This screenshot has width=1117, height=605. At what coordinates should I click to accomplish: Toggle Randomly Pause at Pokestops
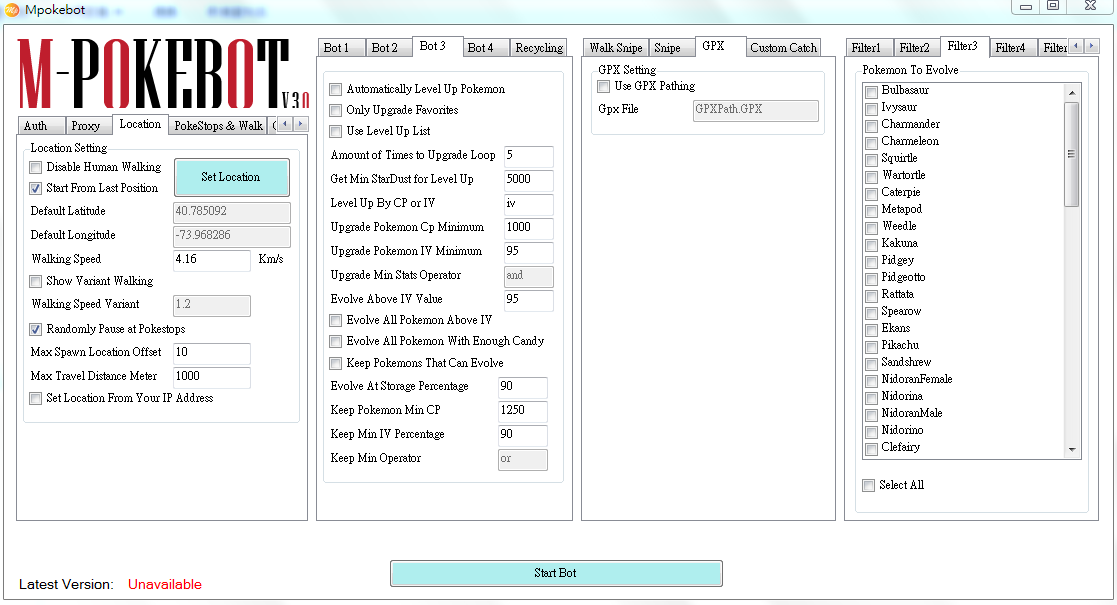click(35, 329)
